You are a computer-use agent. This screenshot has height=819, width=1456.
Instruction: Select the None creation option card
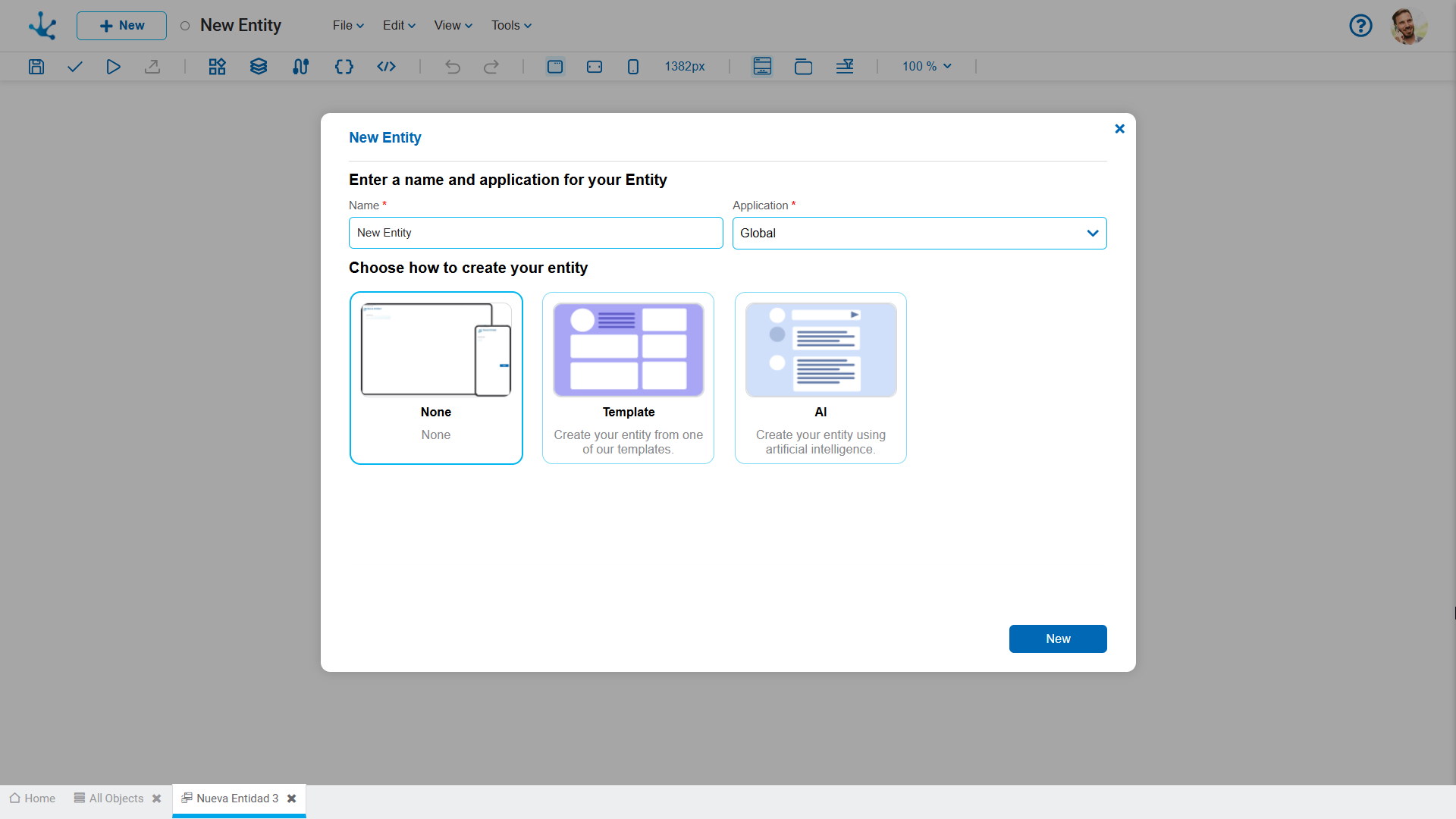pos(436,378)
